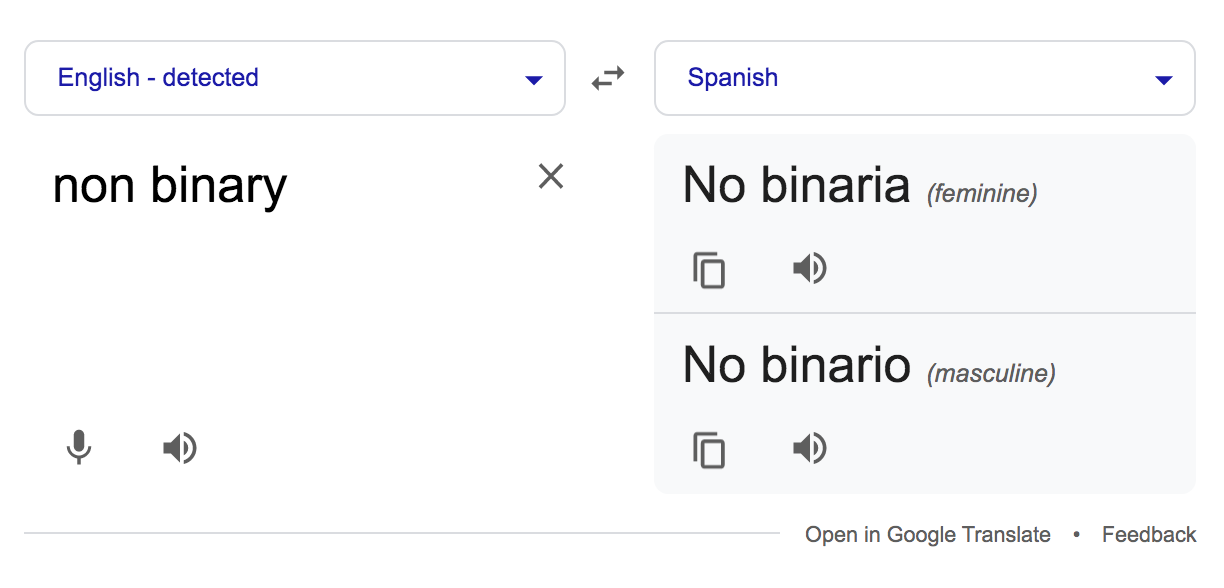Send feedback via the Feedback link
The image size is (1224, 588).
point(1149,535)
